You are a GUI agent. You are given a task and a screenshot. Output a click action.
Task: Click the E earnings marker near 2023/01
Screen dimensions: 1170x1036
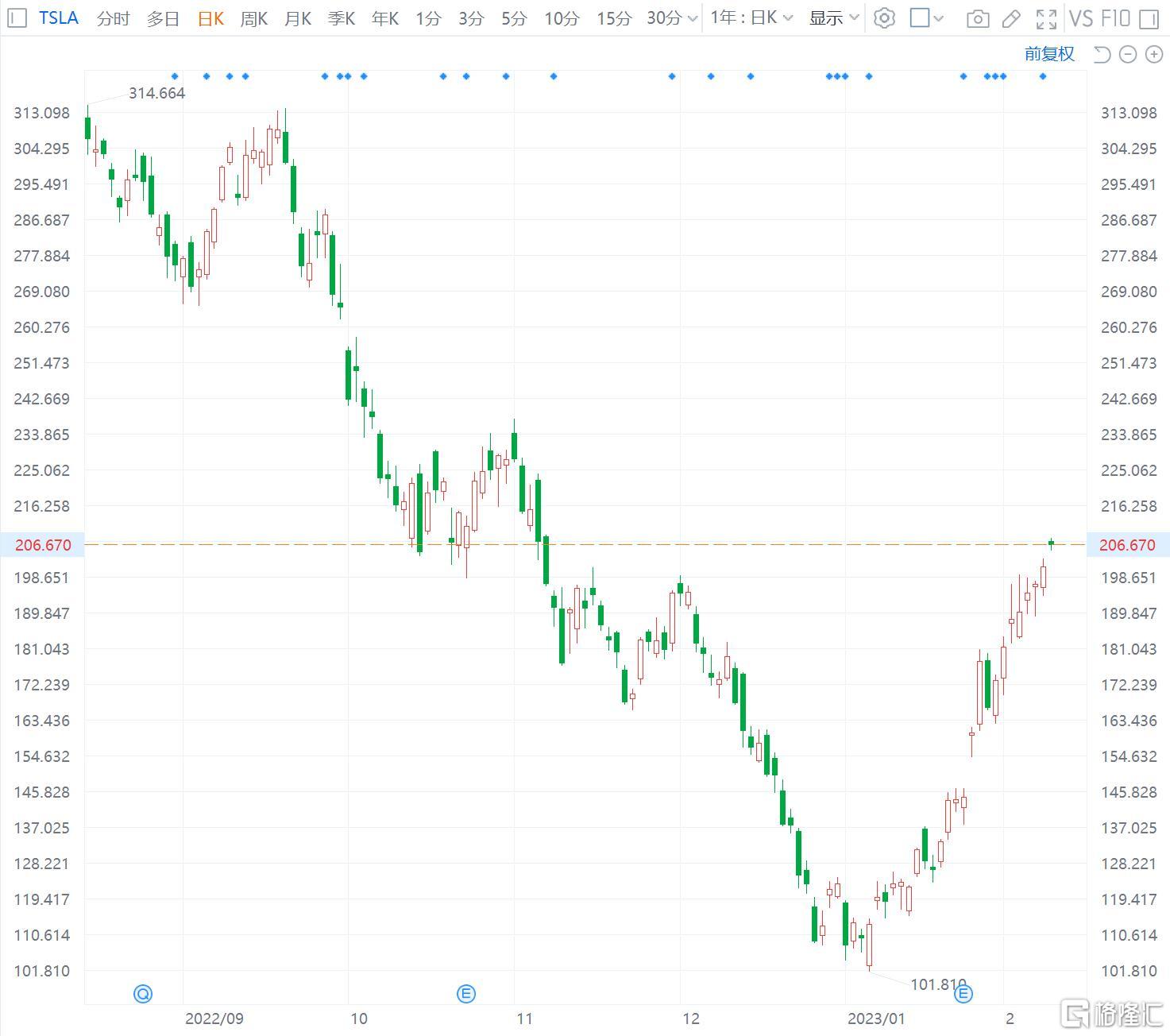963,993
